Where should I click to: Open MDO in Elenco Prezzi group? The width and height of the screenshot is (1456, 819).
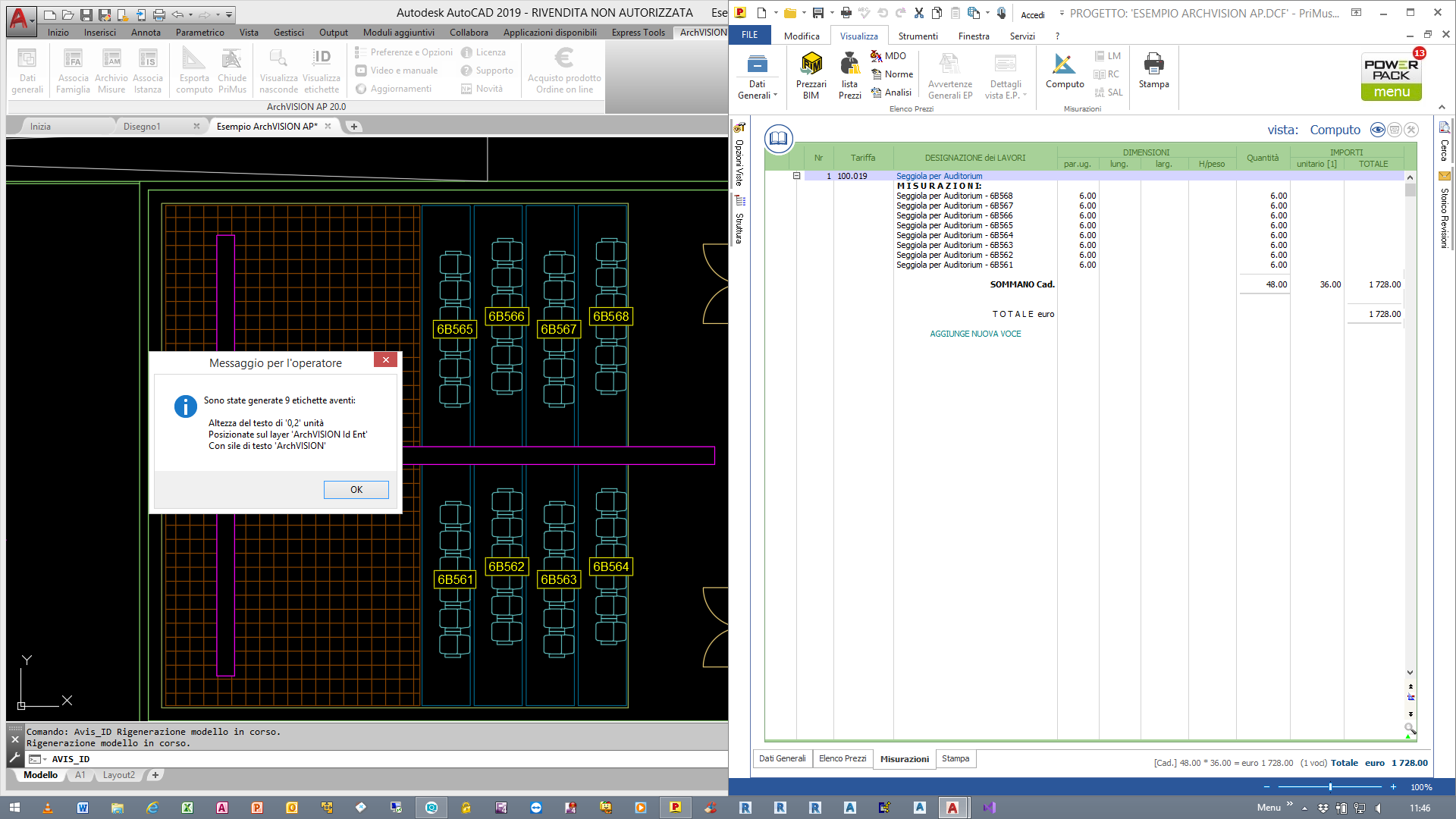pos(888,56)
